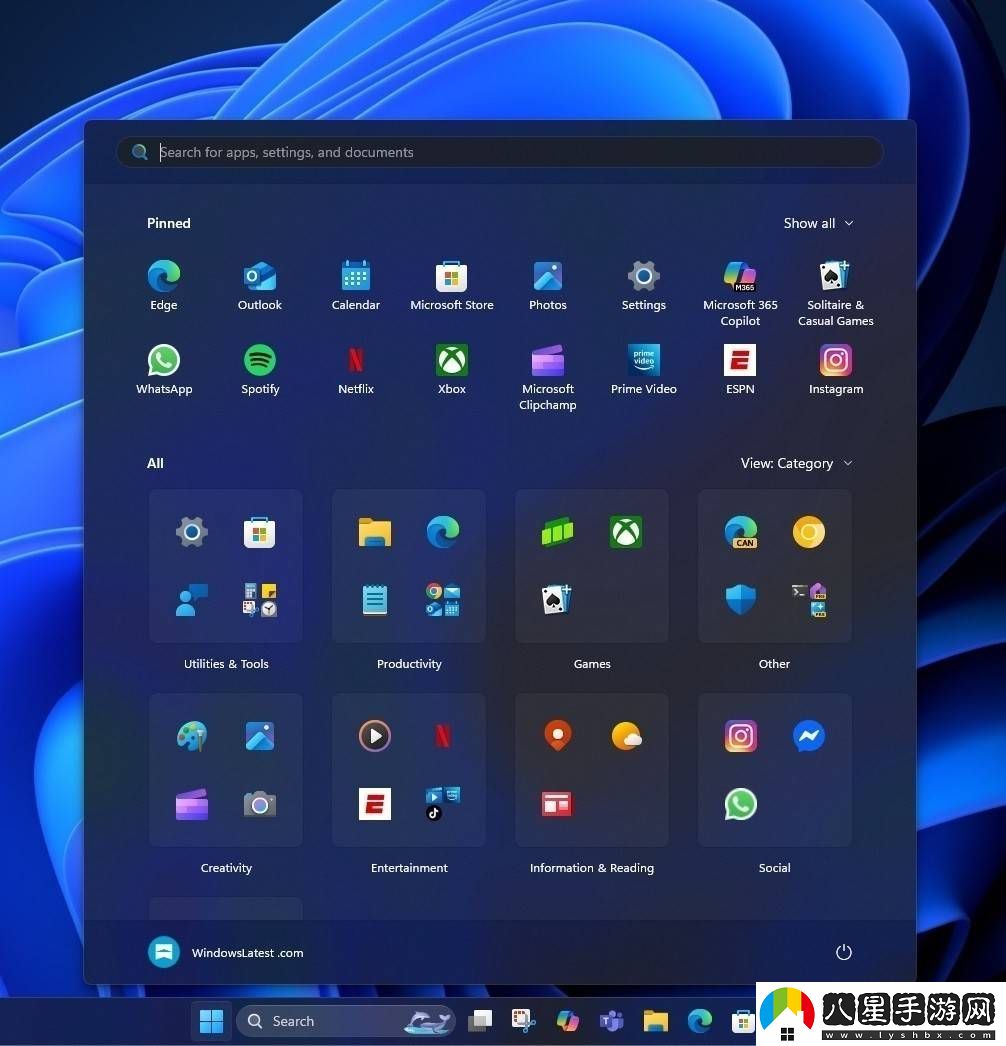Viewport: 1006px width, 1046px height.
Task: Launch Prime Video
Action: tap(643, 361)
